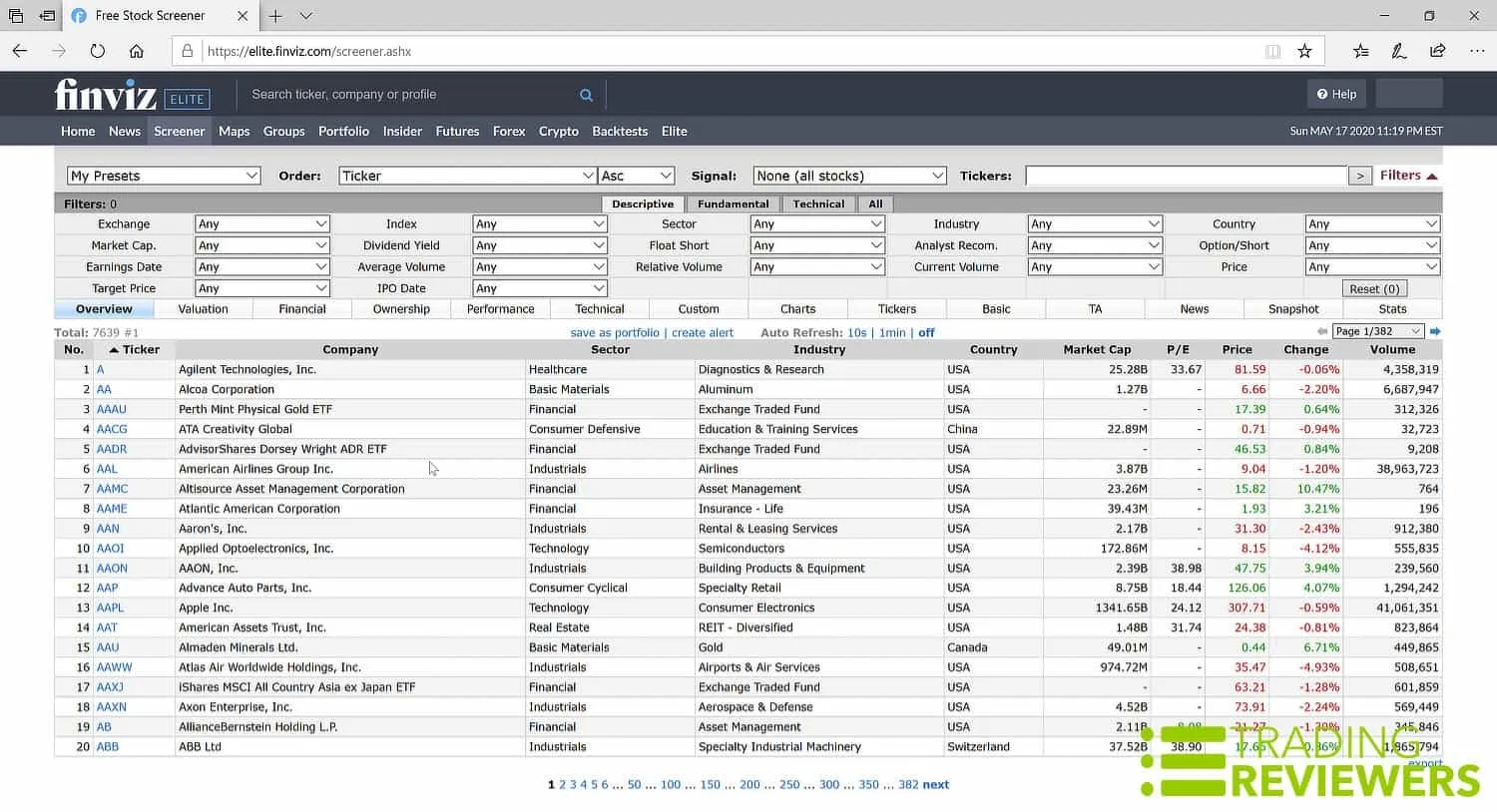Sort by Market Cap column header
This screenshot has height=812, width=1497.
pos(1097,350)
